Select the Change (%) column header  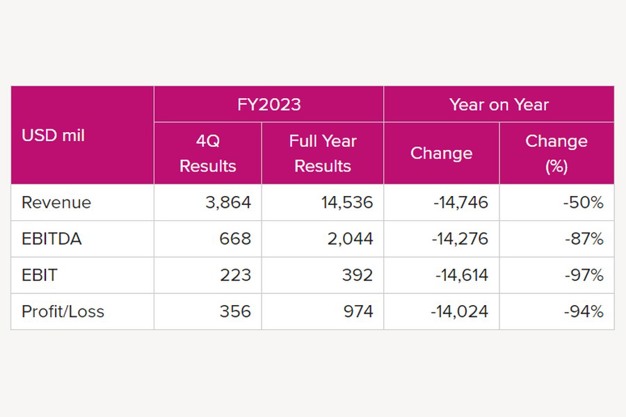(556, 153)
